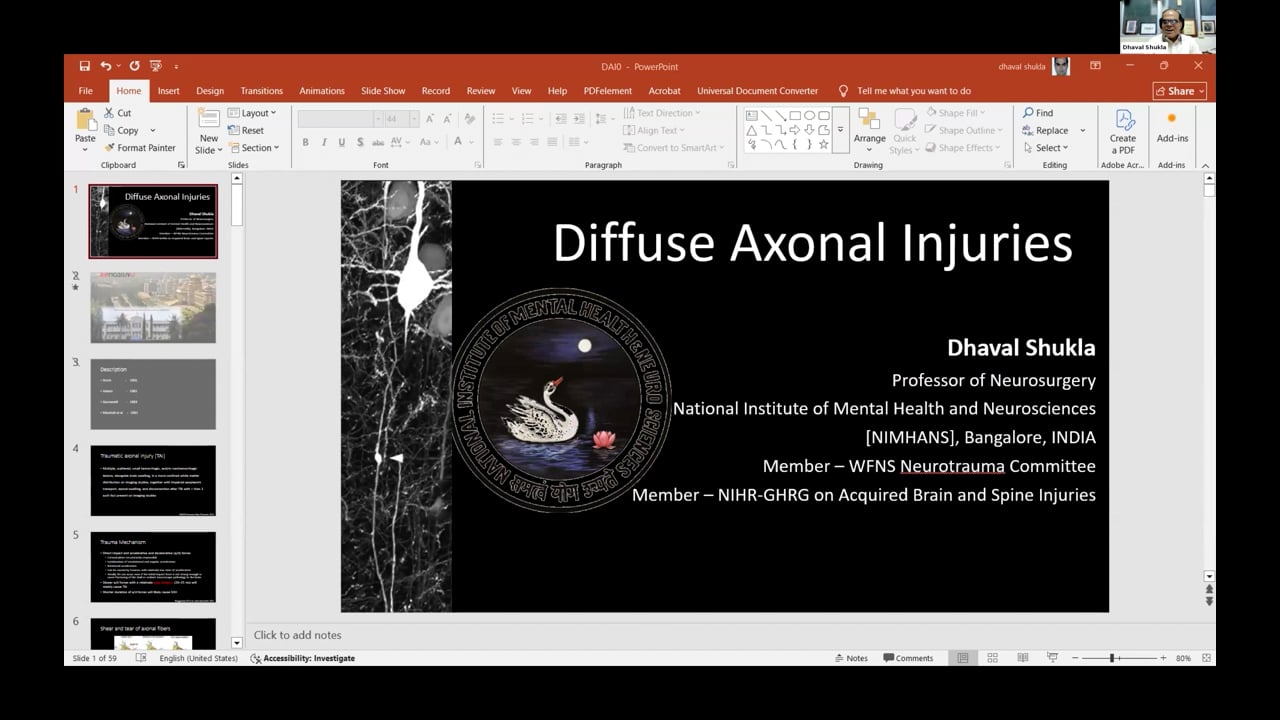Open Arrange dropdown menu
Viewport: 1280px width, 720px height.
click(x=869, y=131)
